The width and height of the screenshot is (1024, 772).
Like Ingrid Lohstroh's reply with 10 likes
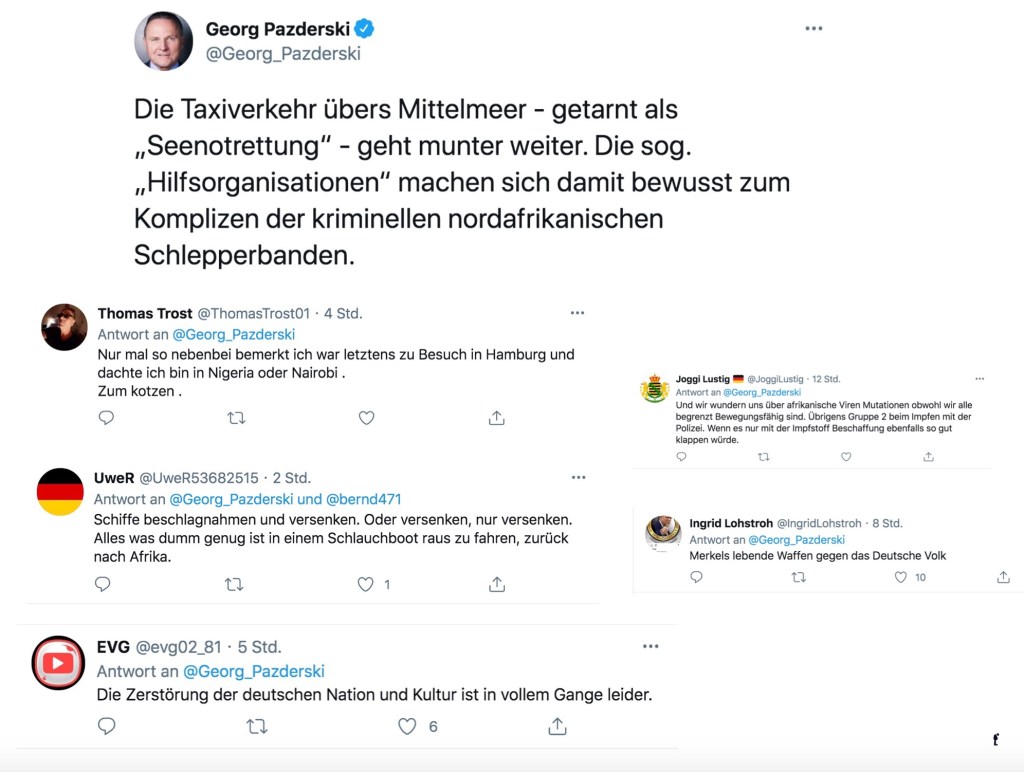pyautogui.click(x=900, y=577)
